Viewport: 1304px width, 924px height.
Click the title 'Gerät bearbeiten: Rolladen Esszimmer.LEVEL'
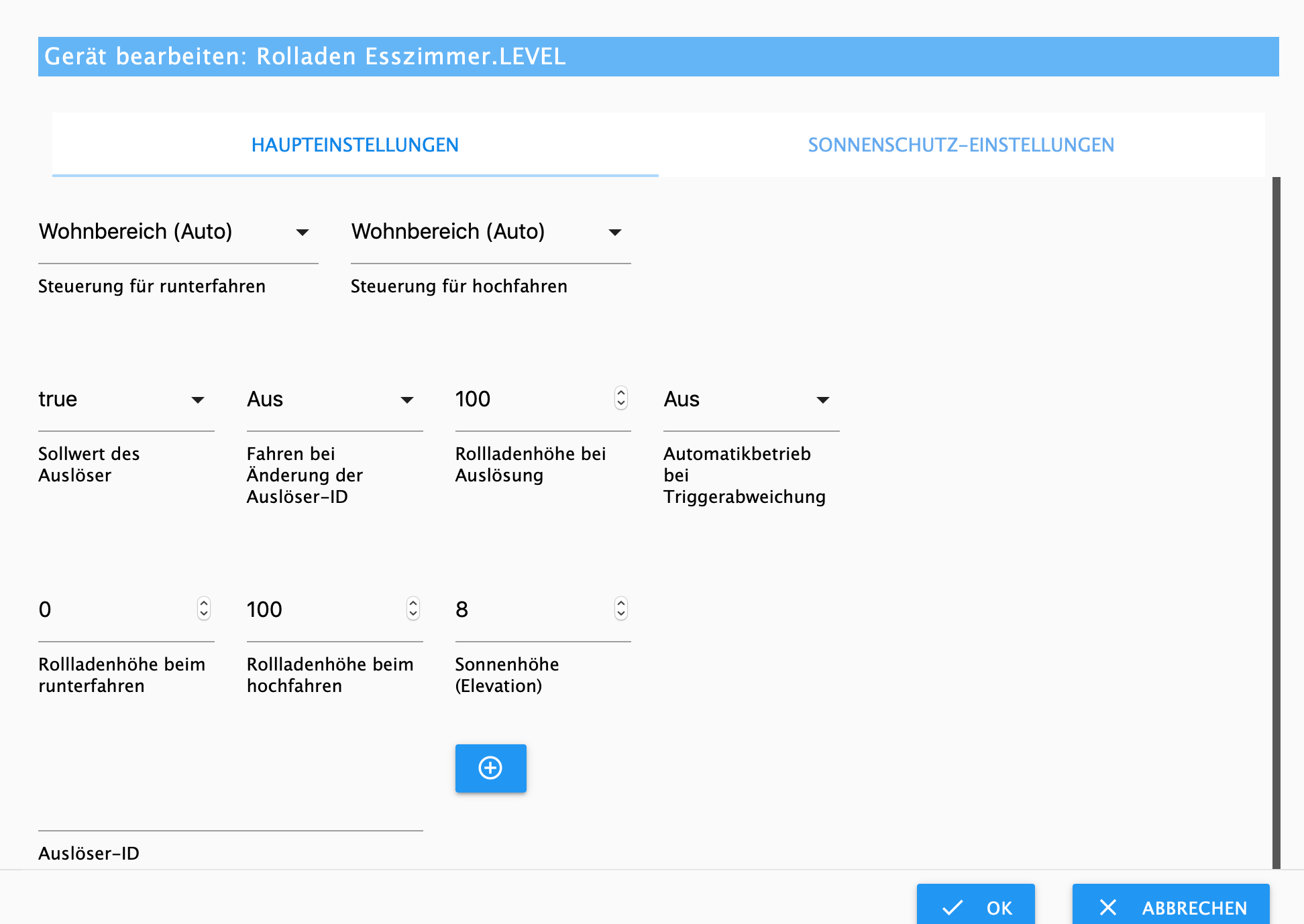pos(305,56)
